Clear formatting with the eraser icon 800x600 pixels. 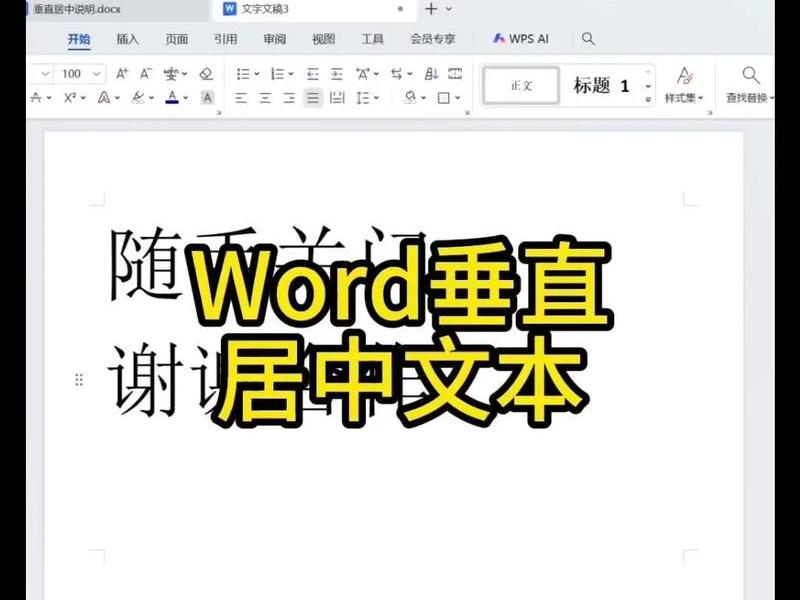point(206,74)
